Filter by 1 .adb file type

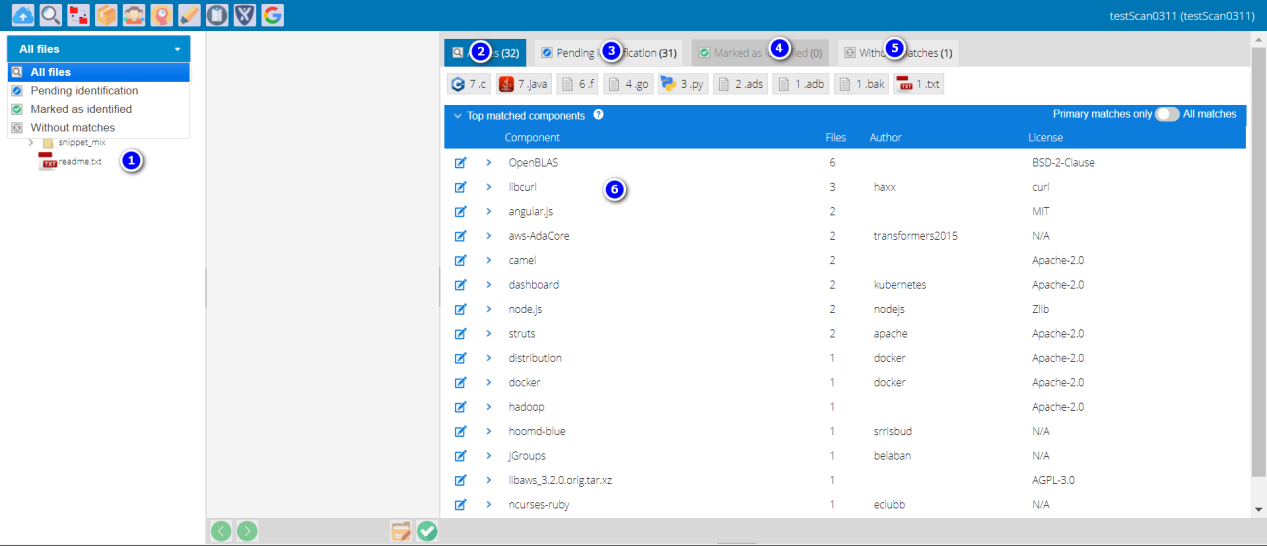801,84
